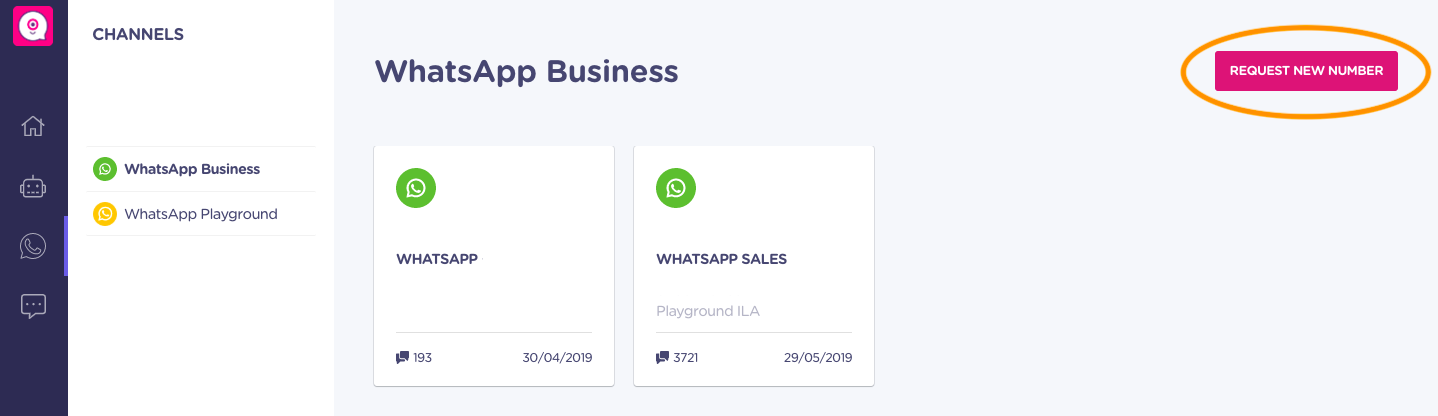Click conversations icon on WHATSAPP card
This screenshot has height=416, width=1438.
pyautogui.click(x=403, y=357)
